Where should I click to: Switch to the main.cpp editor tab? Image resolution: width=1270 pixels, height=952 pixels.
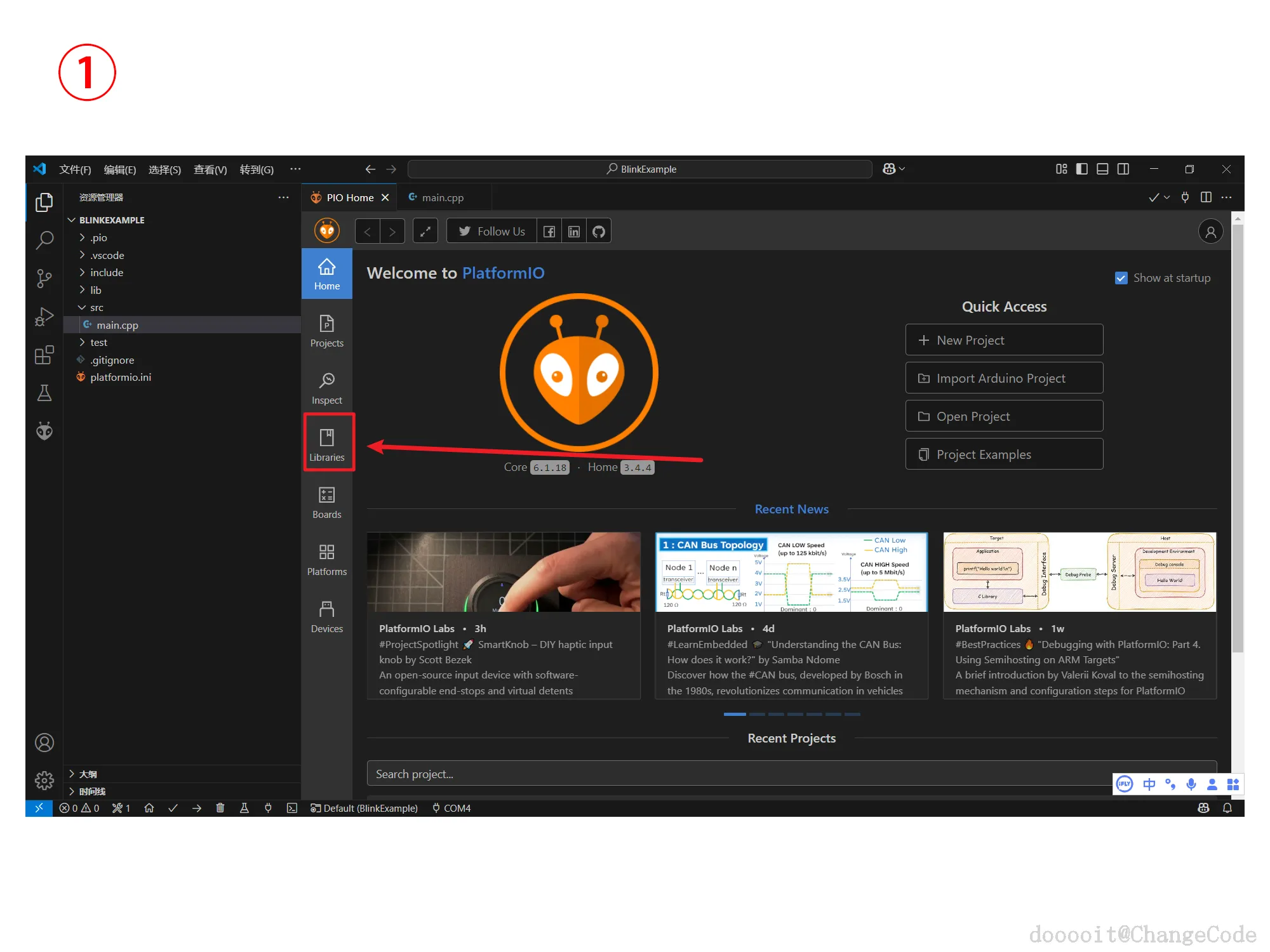coord(442,197)
